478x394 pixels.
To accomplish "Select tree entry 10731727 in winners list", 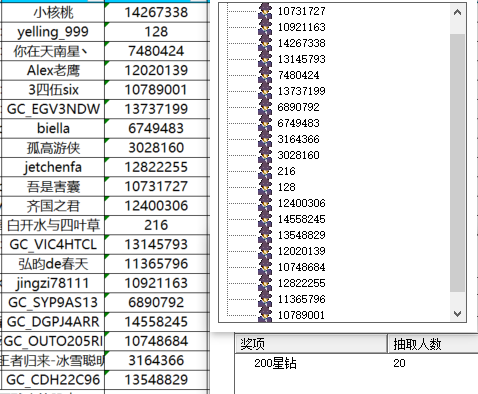I will pos(301,11).
